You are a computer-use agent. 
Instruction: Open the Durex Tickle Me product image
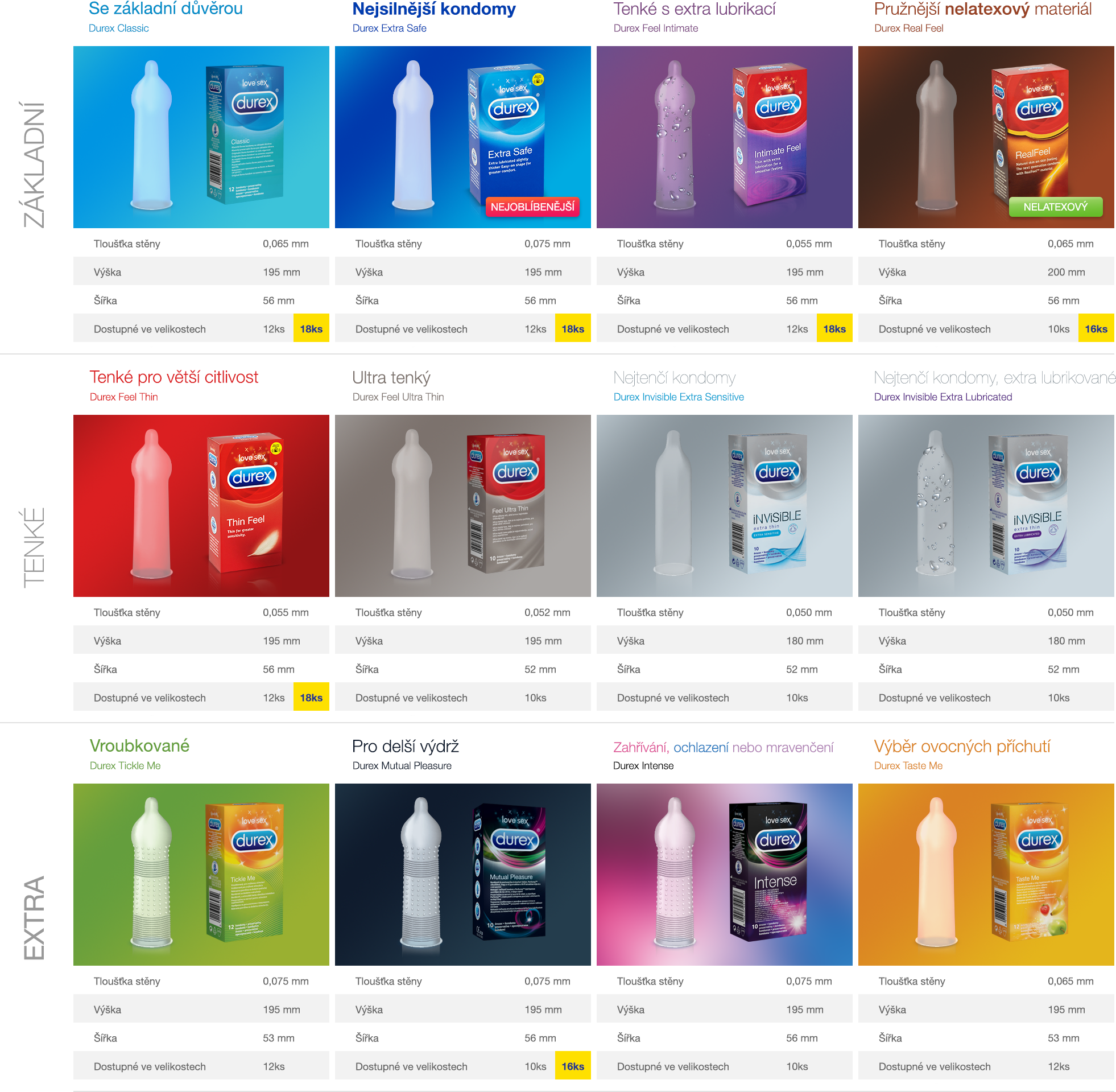[201, 875]
